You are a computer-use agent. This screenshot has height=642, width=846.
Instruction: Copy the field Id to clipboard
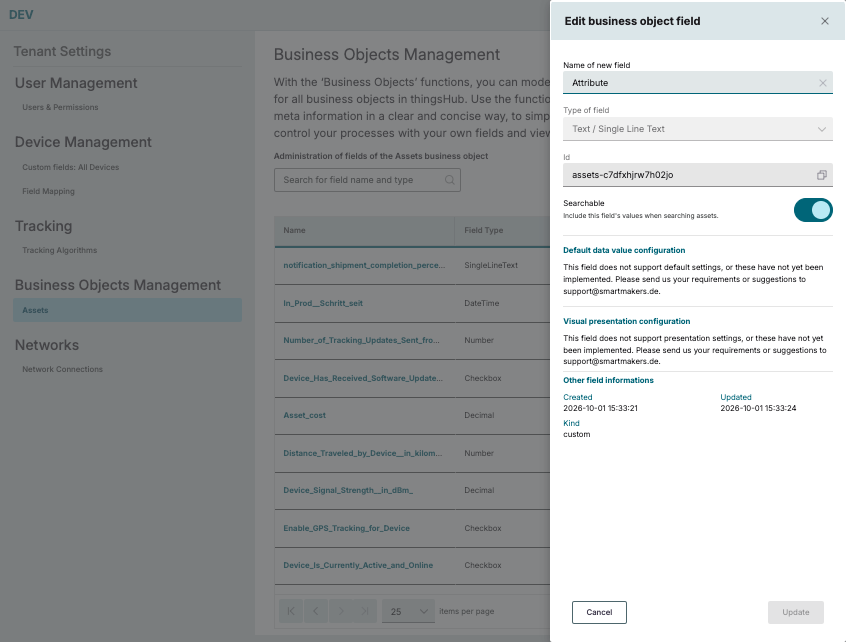pos(821,175)
